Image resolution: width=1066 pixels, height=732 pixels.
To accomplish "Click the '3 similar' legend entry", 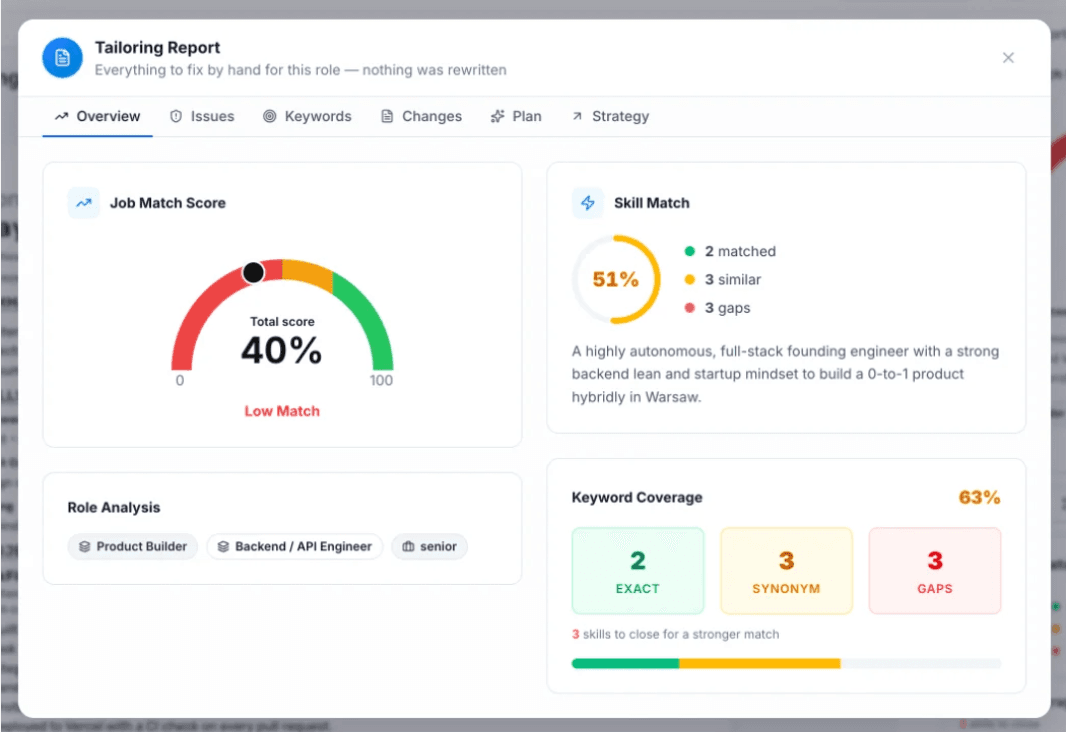I will click(x=723, y=279).
